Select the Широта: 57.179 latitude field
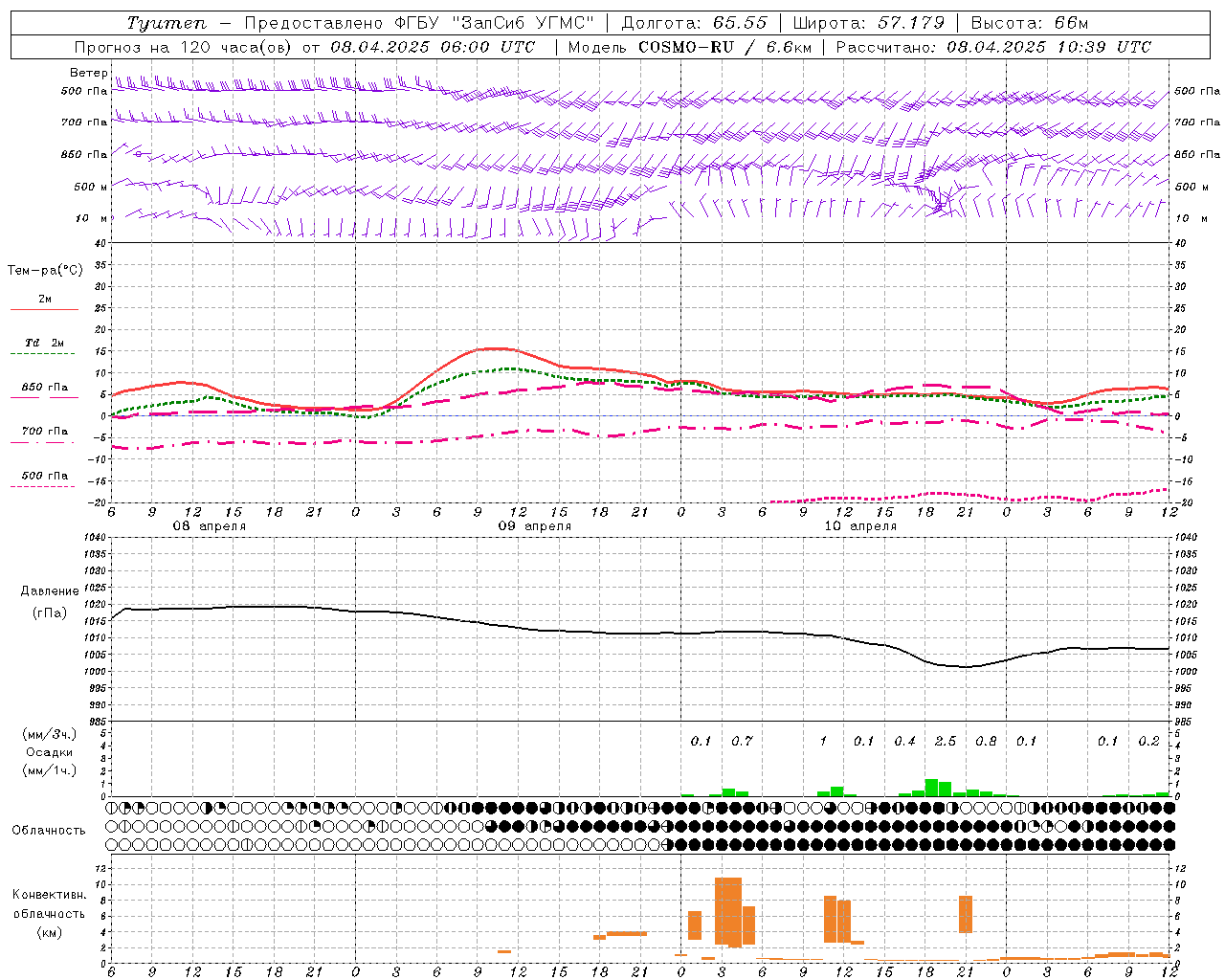 869,23
